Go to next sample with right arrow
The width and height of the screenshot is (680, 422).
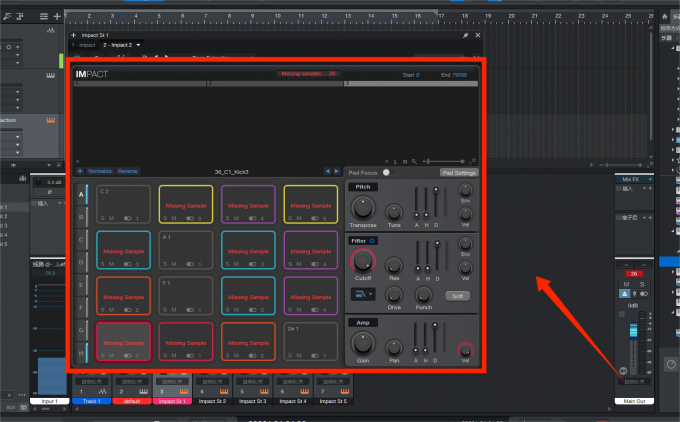(337, 171)
